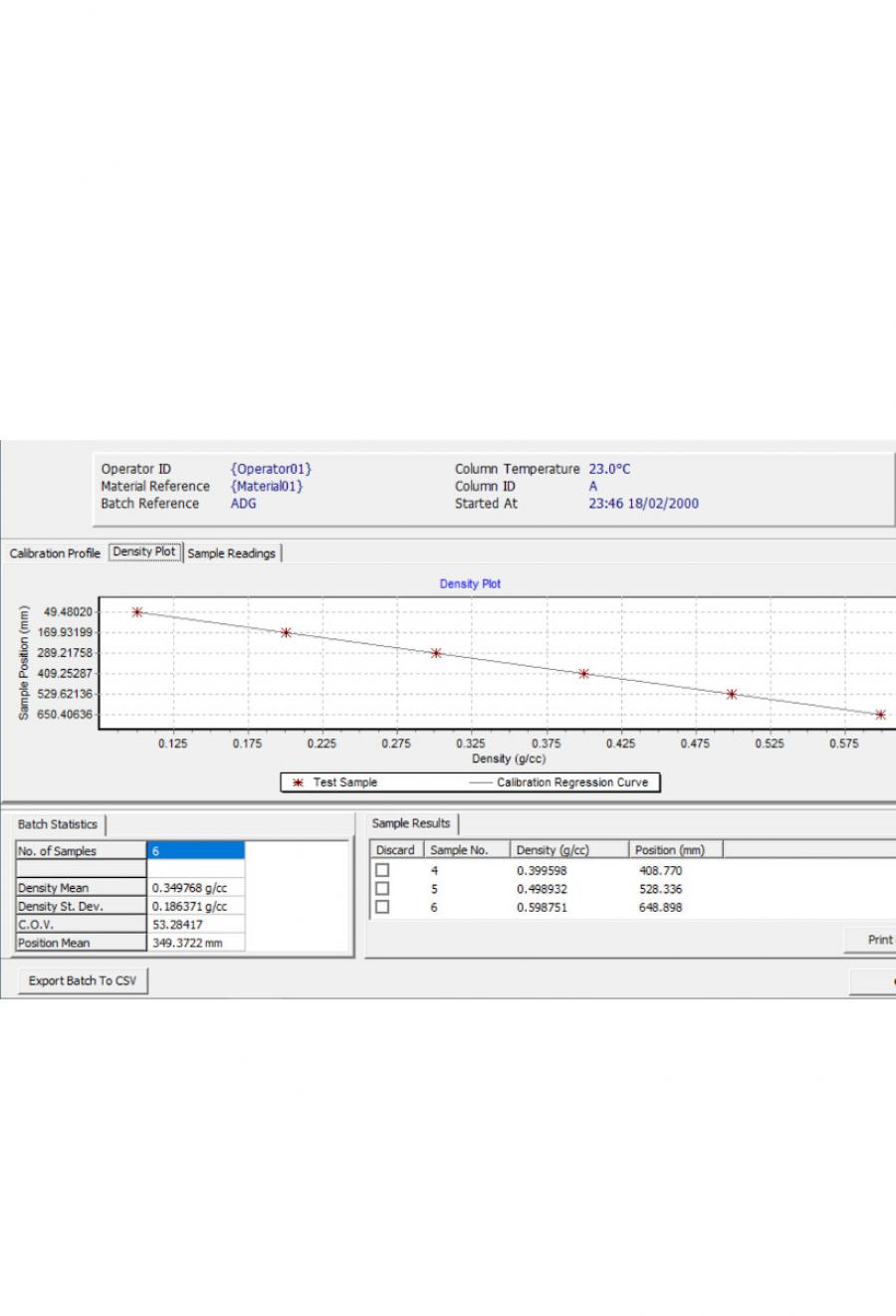Check the Discard box for sample 6
Screen dimensions: 896x1316
pos(382,907)
